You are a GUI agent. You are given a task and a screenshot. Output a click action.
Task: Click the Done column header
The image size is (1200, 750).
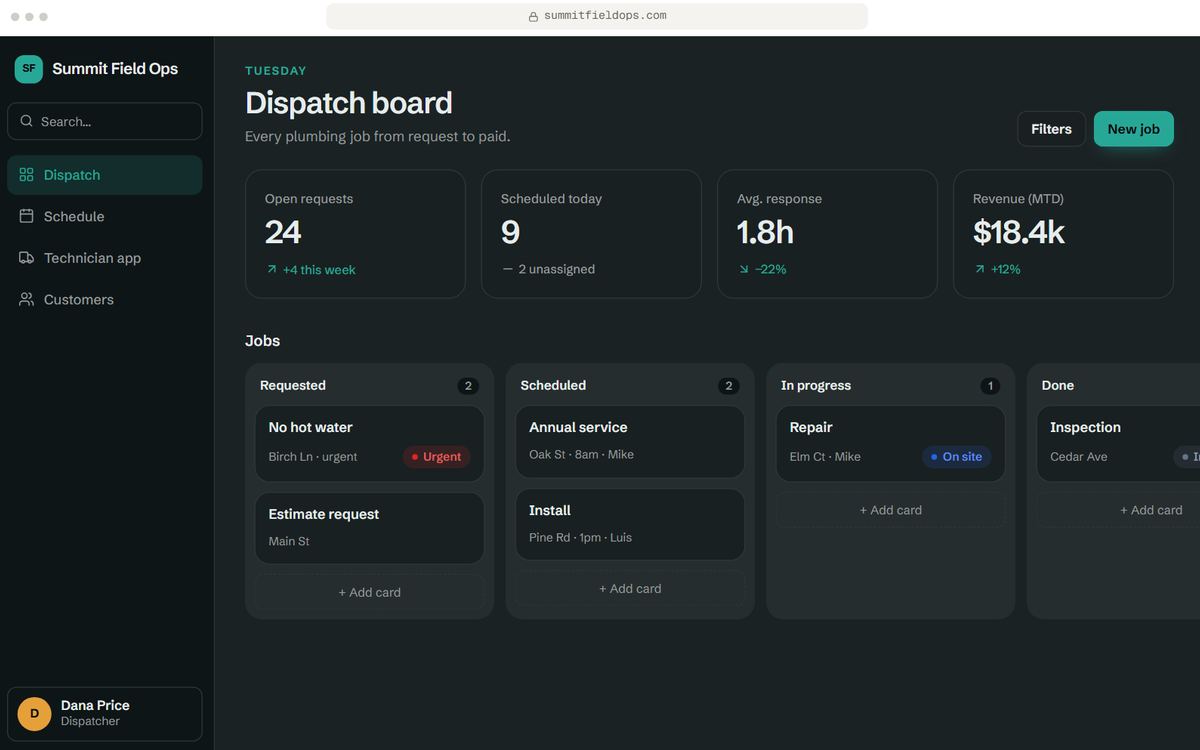pos(1058,385)
